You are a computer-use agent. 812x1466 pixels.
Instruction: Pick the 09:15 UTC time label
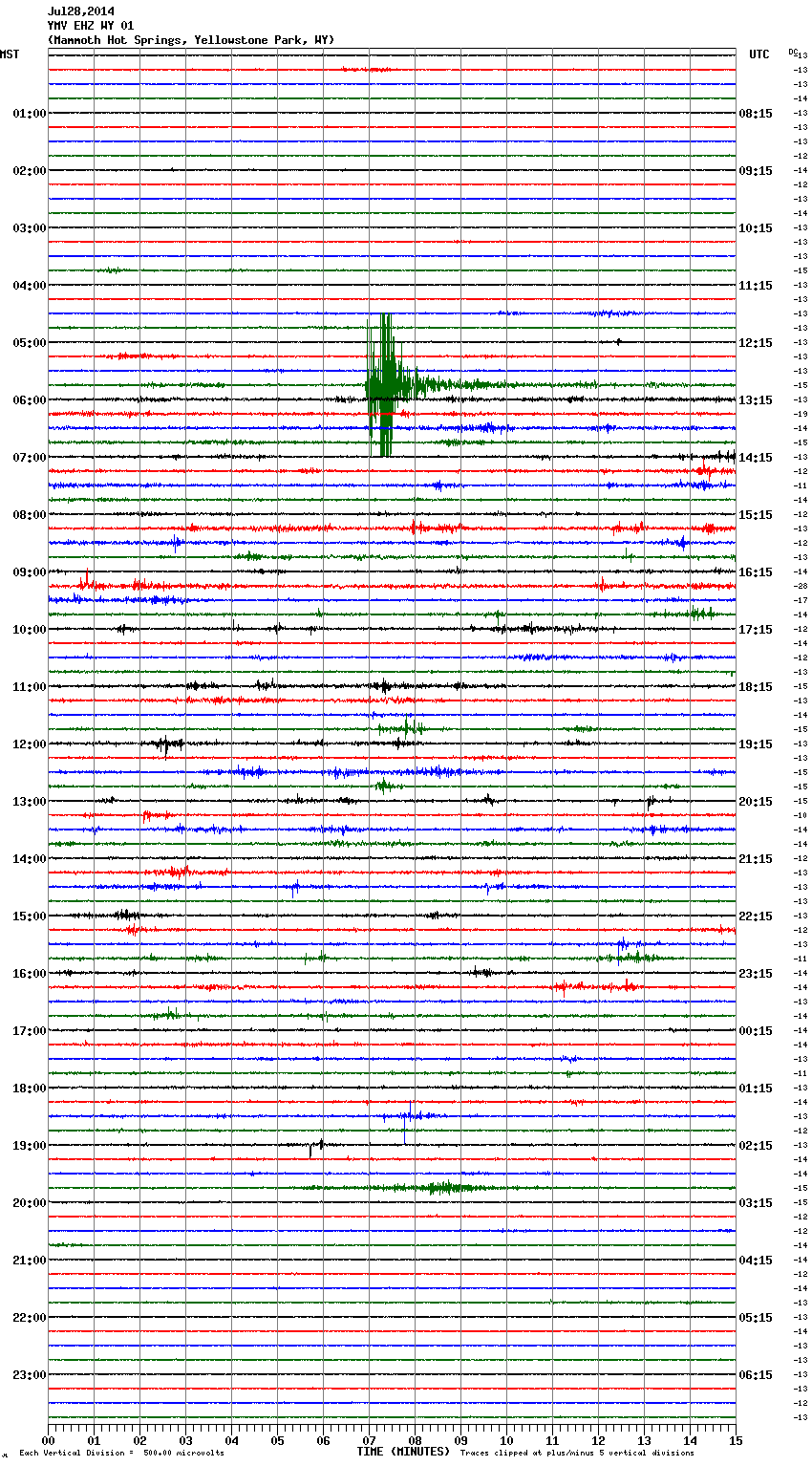click(x=756, y=171)
